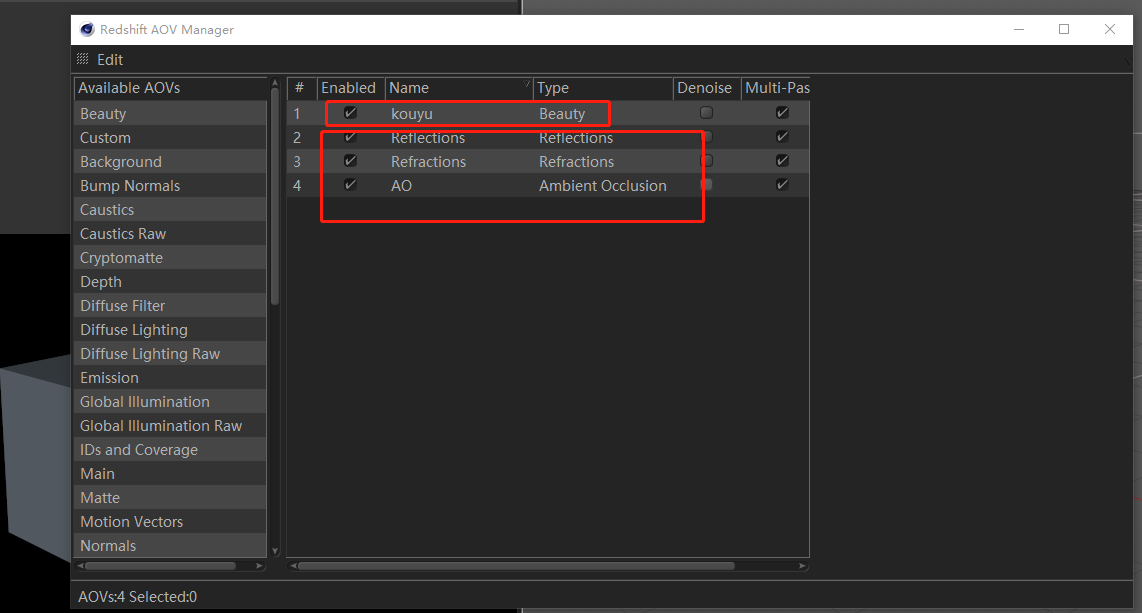Disable the Refractions AOV Enabled checkbox
This screenshot has width=1142, height=613.
(x=350, y=161)
